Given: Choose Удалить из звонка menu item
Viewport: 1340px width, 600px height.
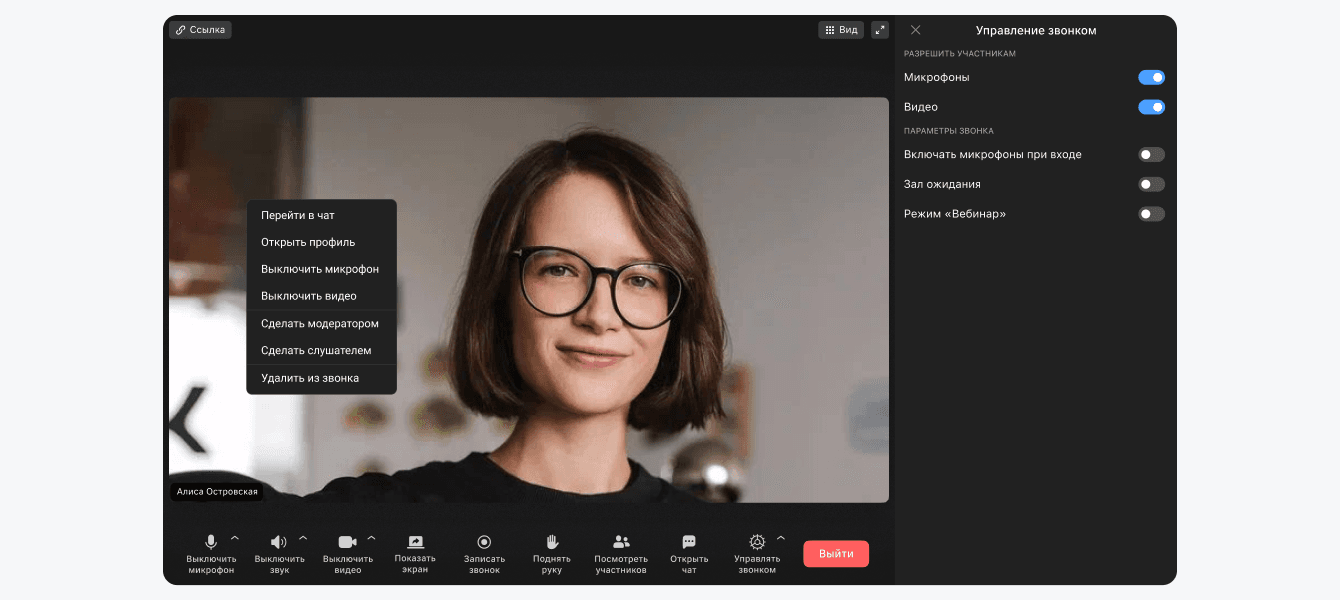Looking at the screenshot, I should click(310, 378).
